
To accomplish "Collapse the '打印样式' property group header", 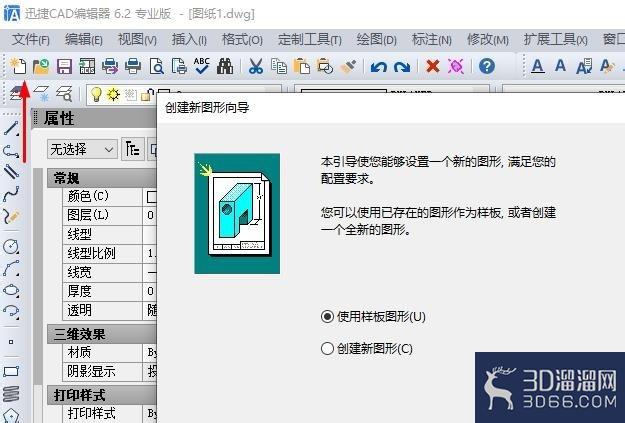I will pyautogui.click(x=102, y=395).
